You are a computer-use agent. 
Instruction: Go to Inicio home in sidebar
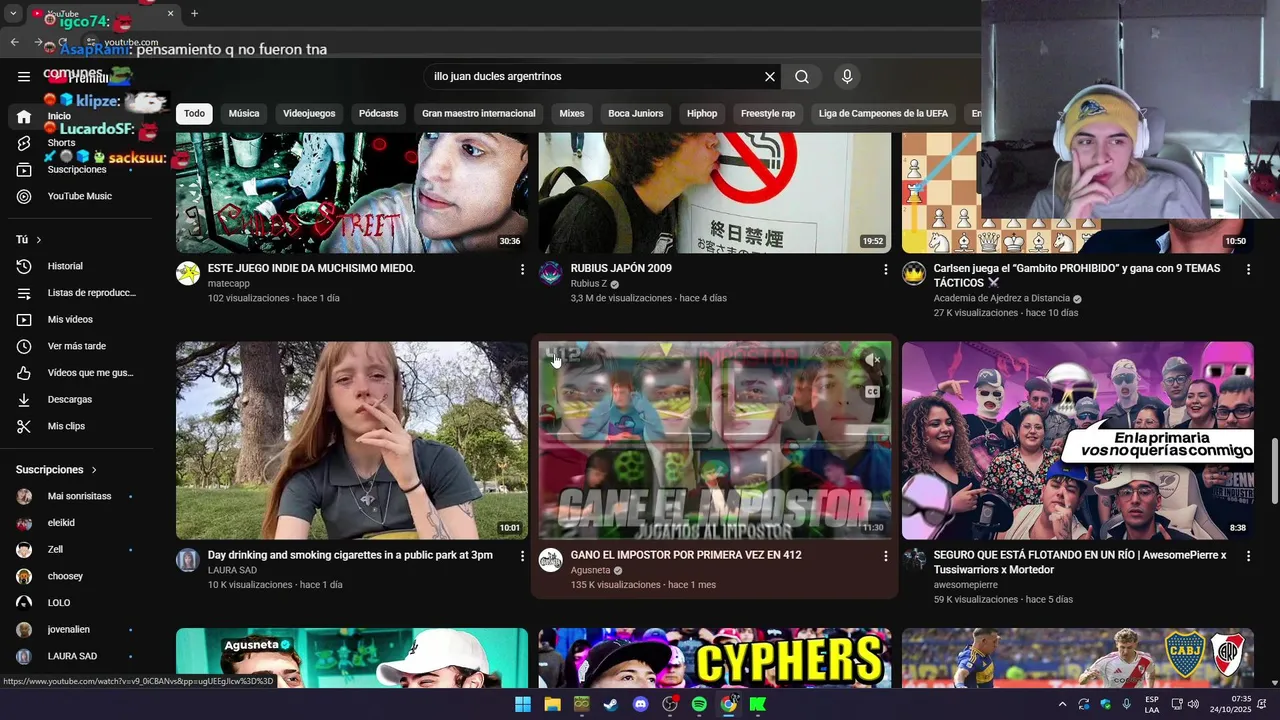[x=80, y=116]
